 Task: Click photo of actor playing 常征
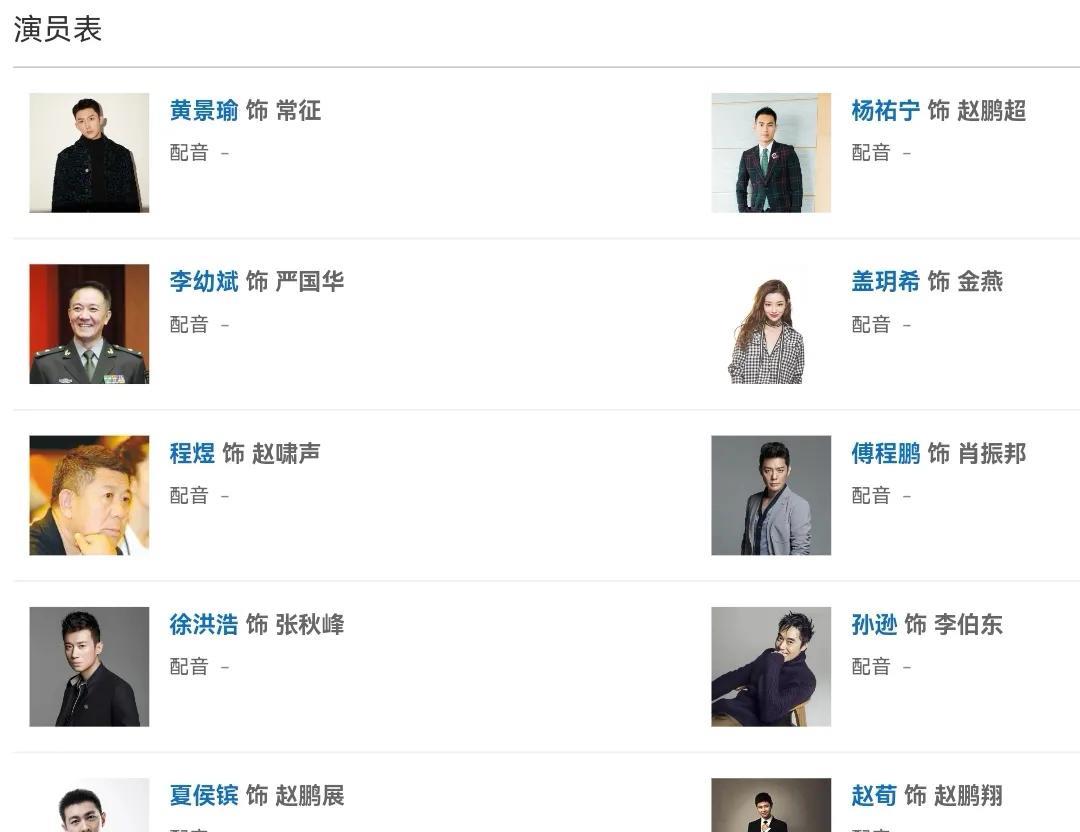[x=89, y=153]
